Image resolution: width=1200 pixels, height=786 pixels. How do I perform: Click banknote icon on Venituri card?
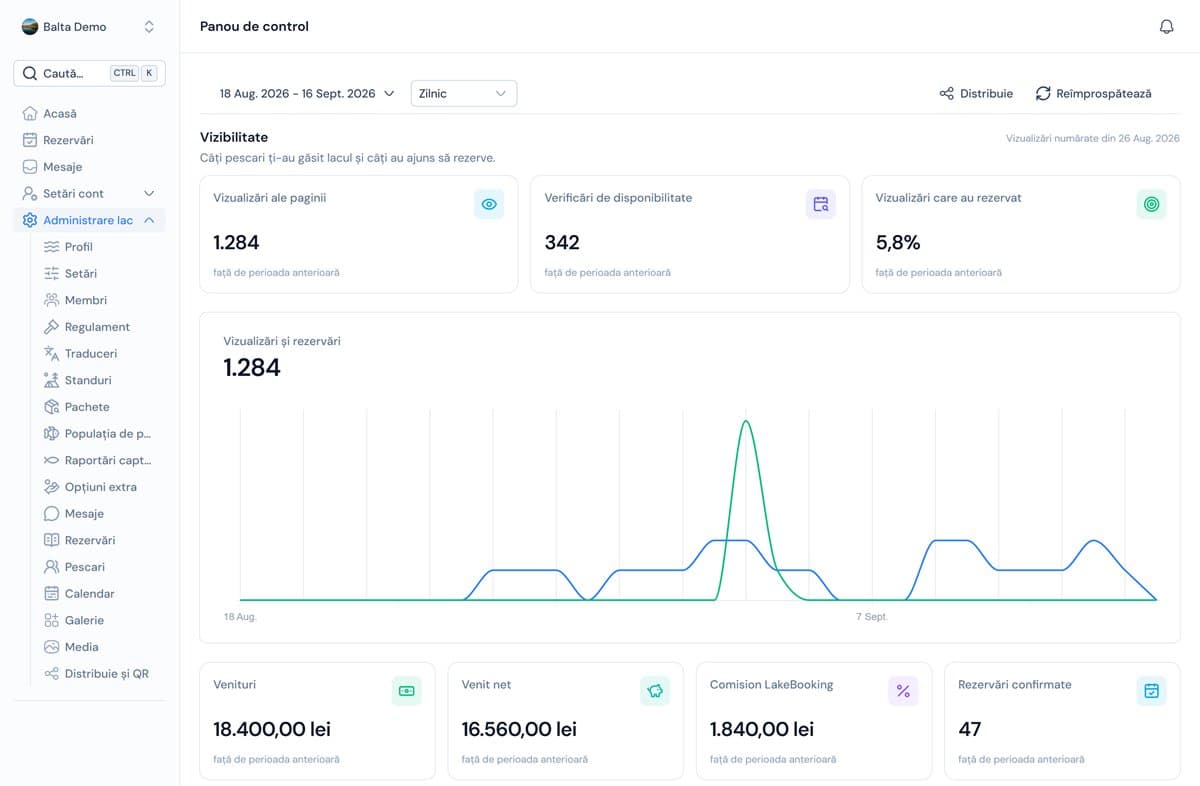(x=407, y=691)
